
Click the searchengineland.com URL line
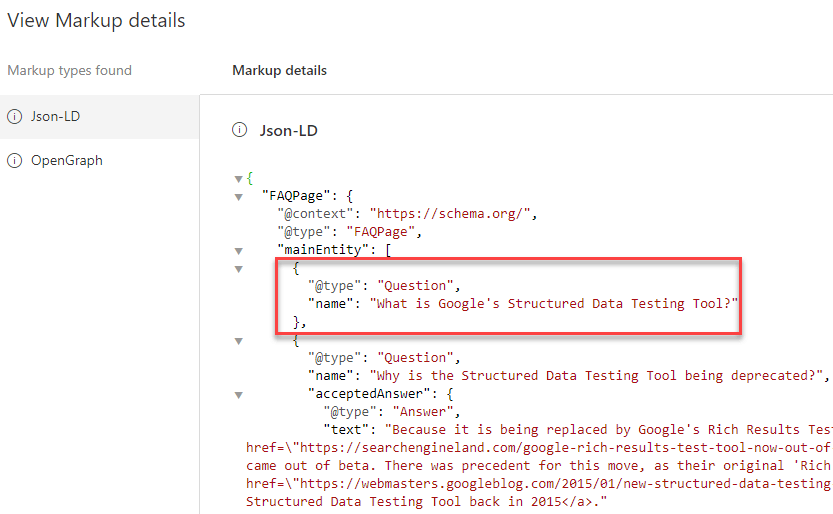538,448
